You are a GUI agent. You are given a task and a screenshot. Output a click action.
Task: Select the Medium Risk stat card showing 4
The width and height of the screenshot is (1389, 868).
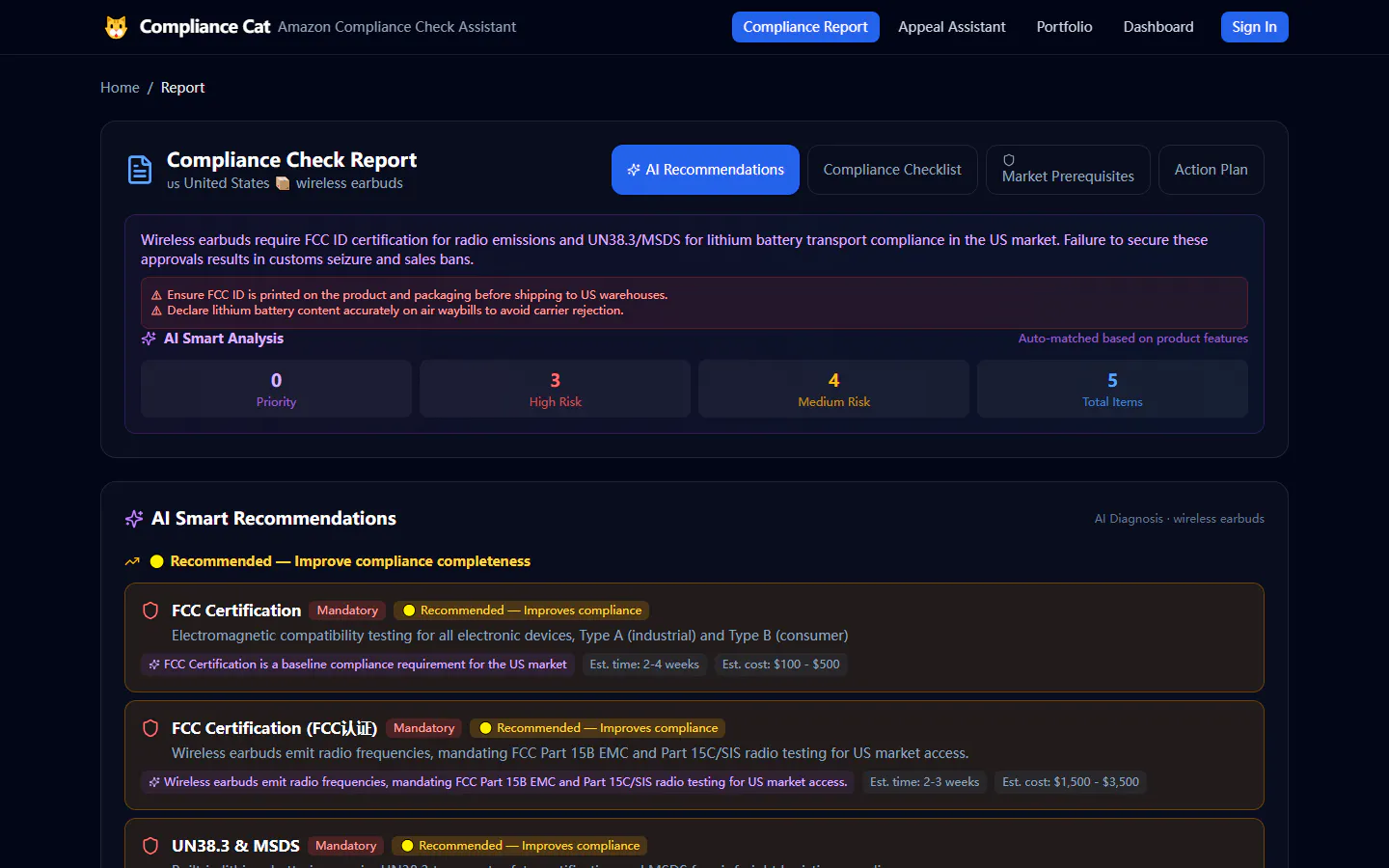(x=833, y=389)
